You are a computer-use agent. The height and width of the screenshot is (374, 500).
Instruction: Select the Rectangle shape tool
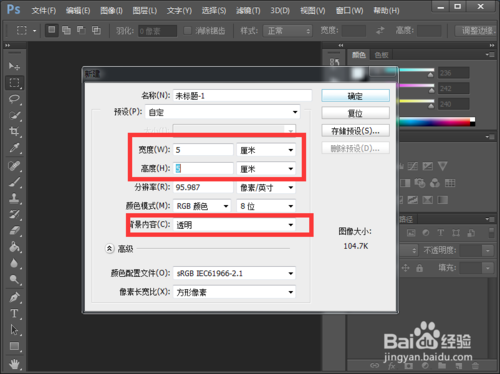[x=14, y=346]
